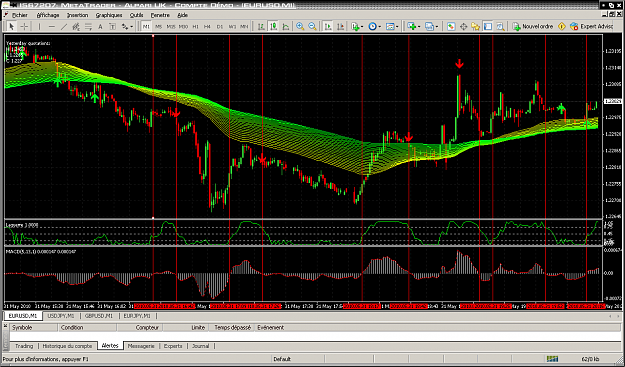Viewport: 625px width, 367px height.
Task: Select the trendline drawing tool
Action: [x=64, y=27]
